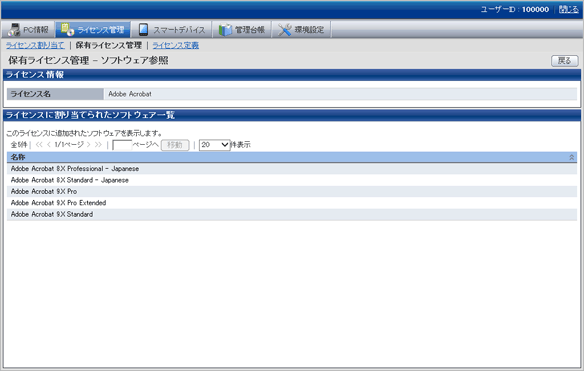
Task: Open the 管理台帳 tab
Action: tap(242, 29)
